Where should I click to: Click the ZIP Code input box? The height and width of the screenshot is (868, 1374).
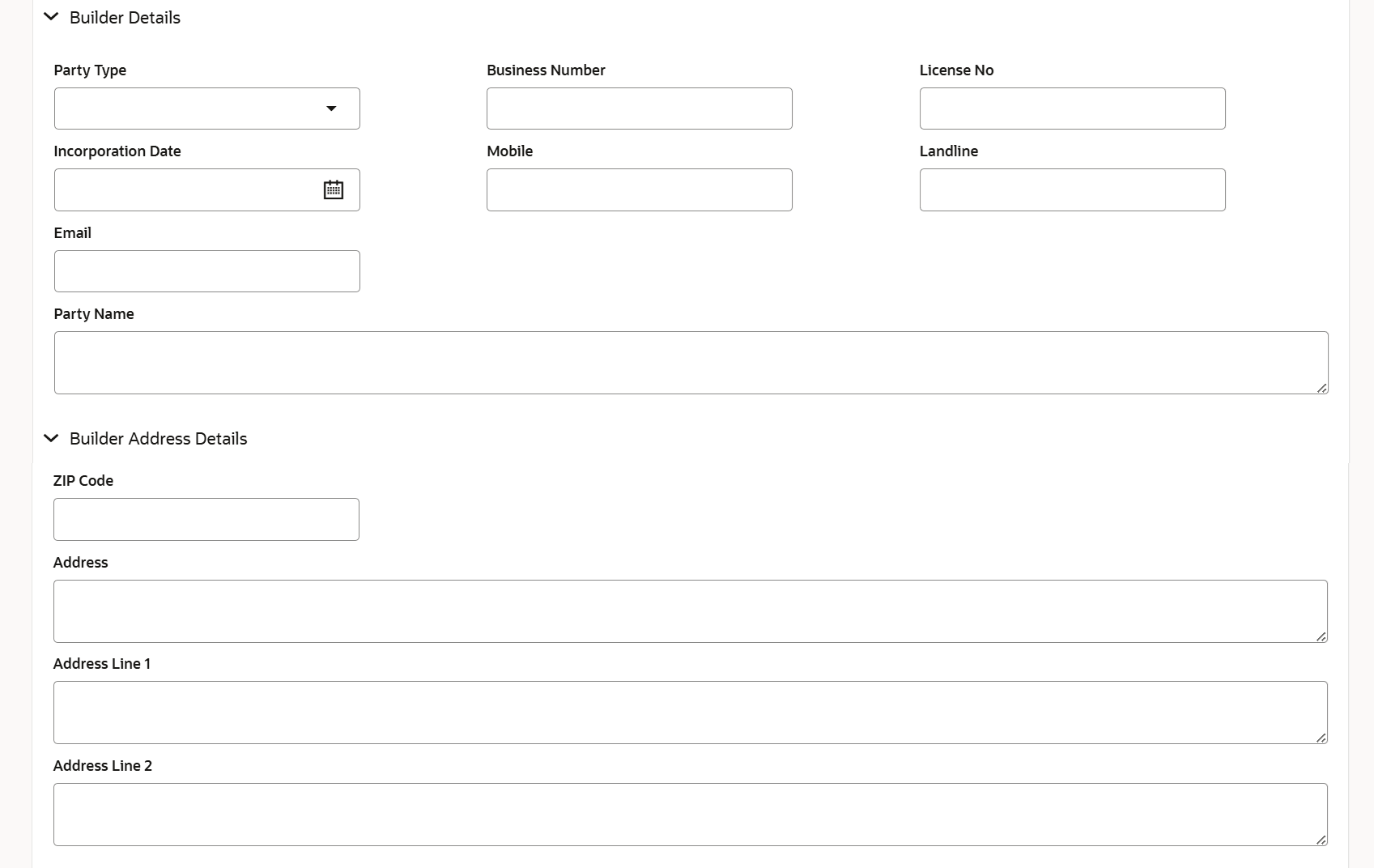point(206,519)
